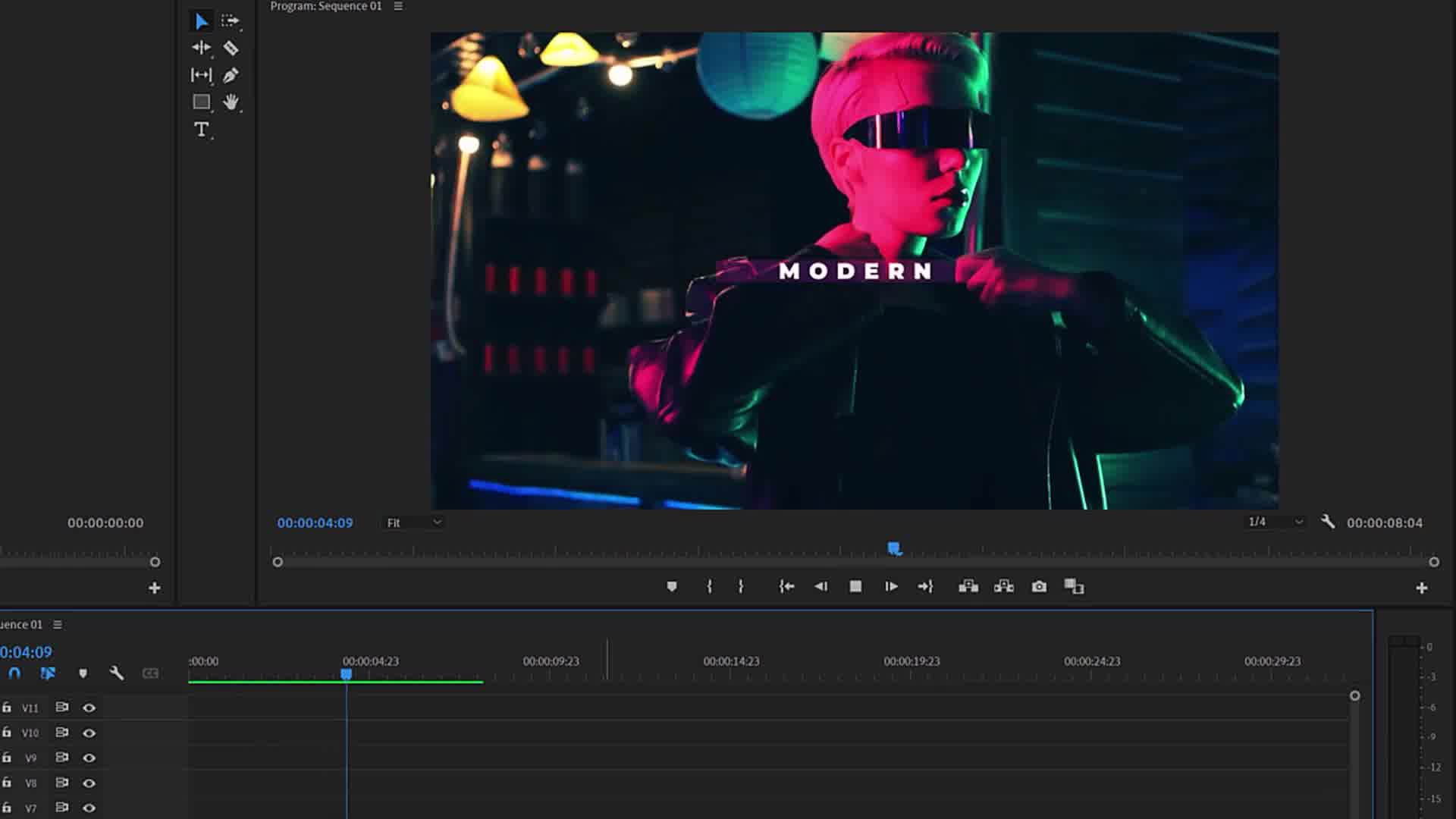Viewport: 1456px width, 819px height.
Task: Step back one frame
Action: 821,586
